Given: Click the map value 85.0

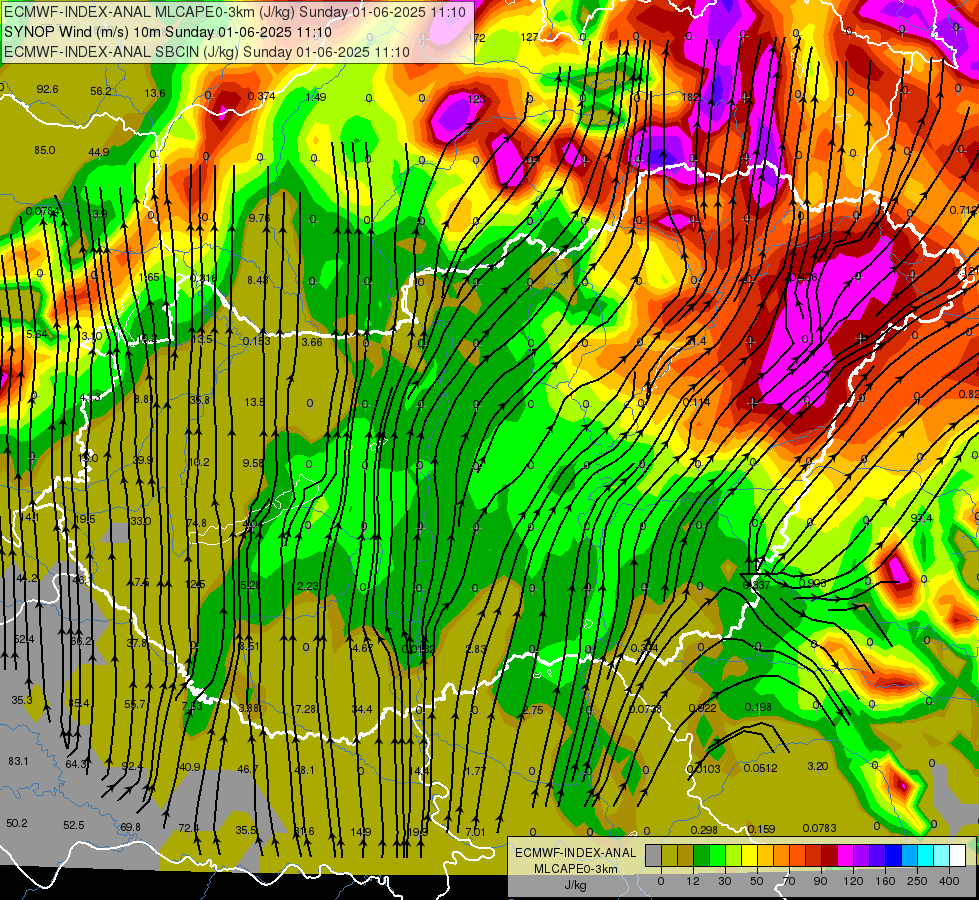Looking at the screenshot, I should (44, 150).
